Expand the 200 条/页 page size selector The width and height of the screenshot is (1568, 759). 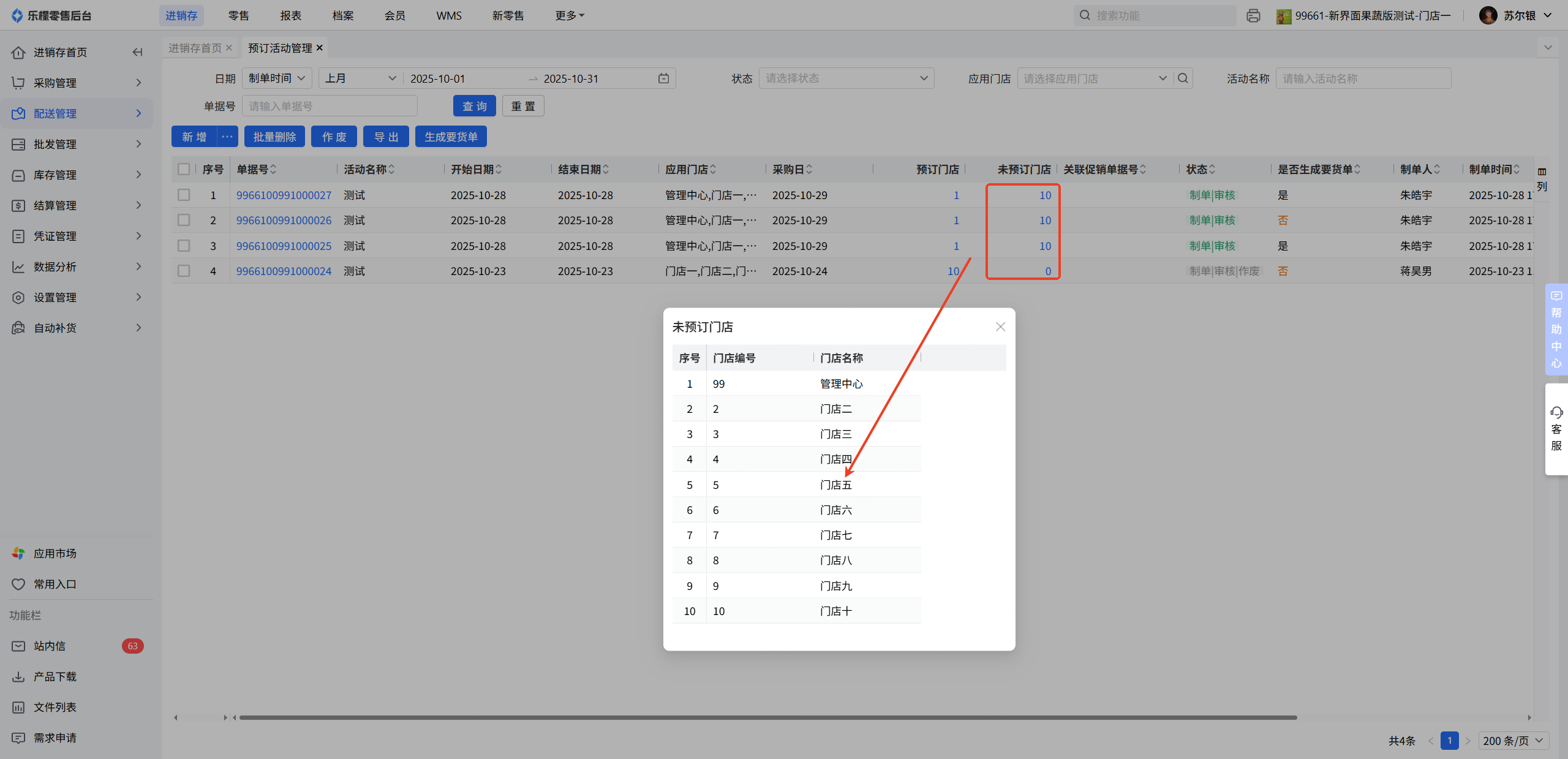[1513, 741]
